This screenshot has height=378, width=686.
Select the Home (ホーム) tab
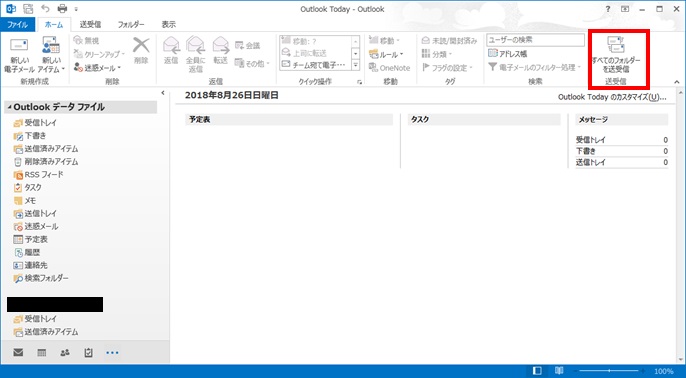tap(54, 24)
